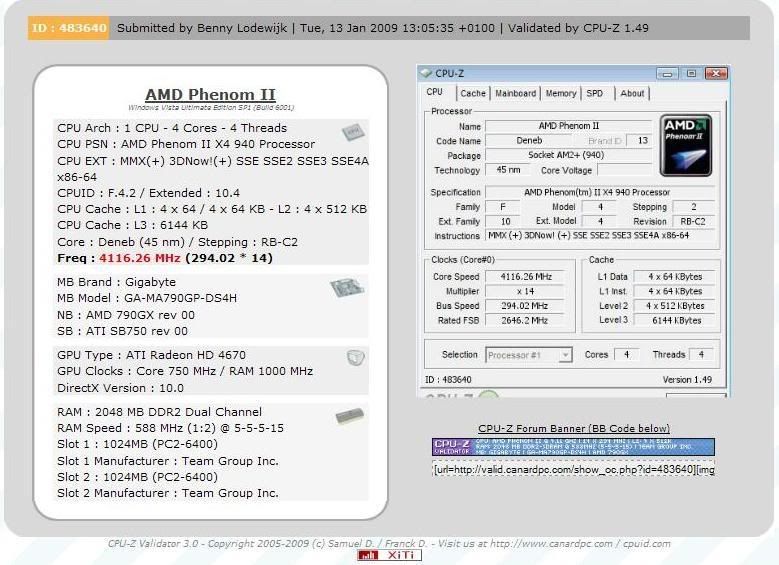Screen dimensions: 779x565
Task: Click the Technology field showing 45 nm
Action: click(x=508, y=170)
